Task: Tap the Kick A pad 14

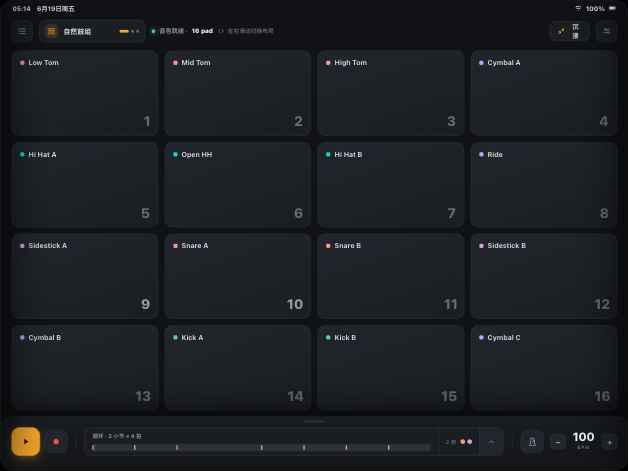Action: tap(238, 368)
